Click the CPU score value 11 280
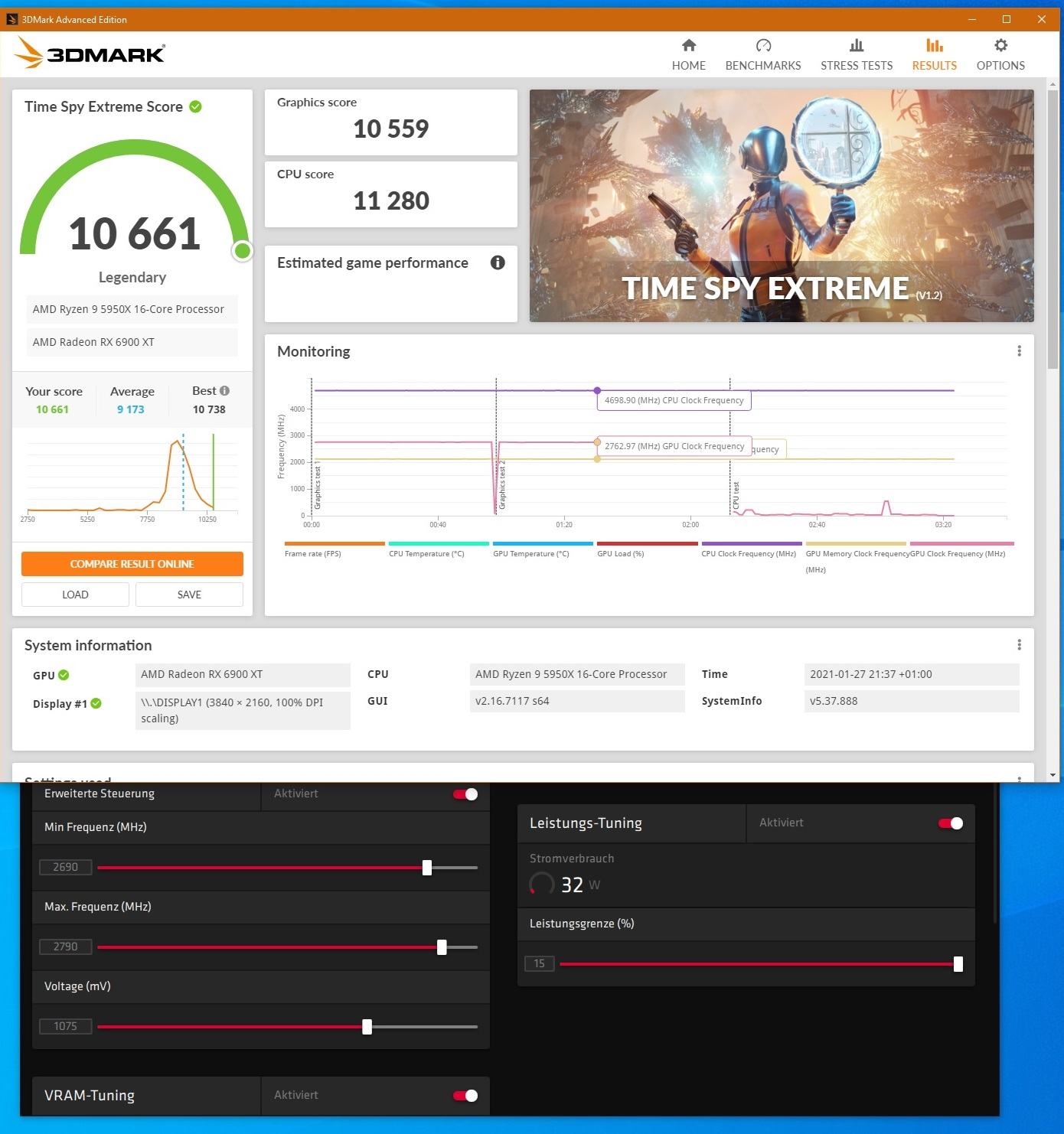1064x1134 pixels. (390, 201)
